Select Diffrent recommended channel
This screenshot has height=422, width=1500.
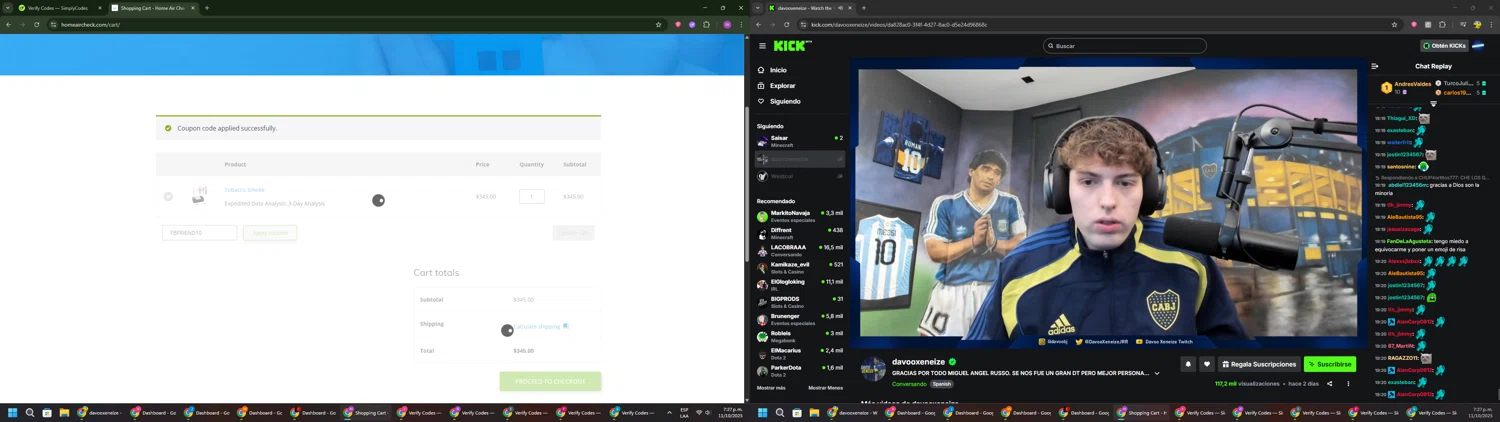tap(800, 233)
